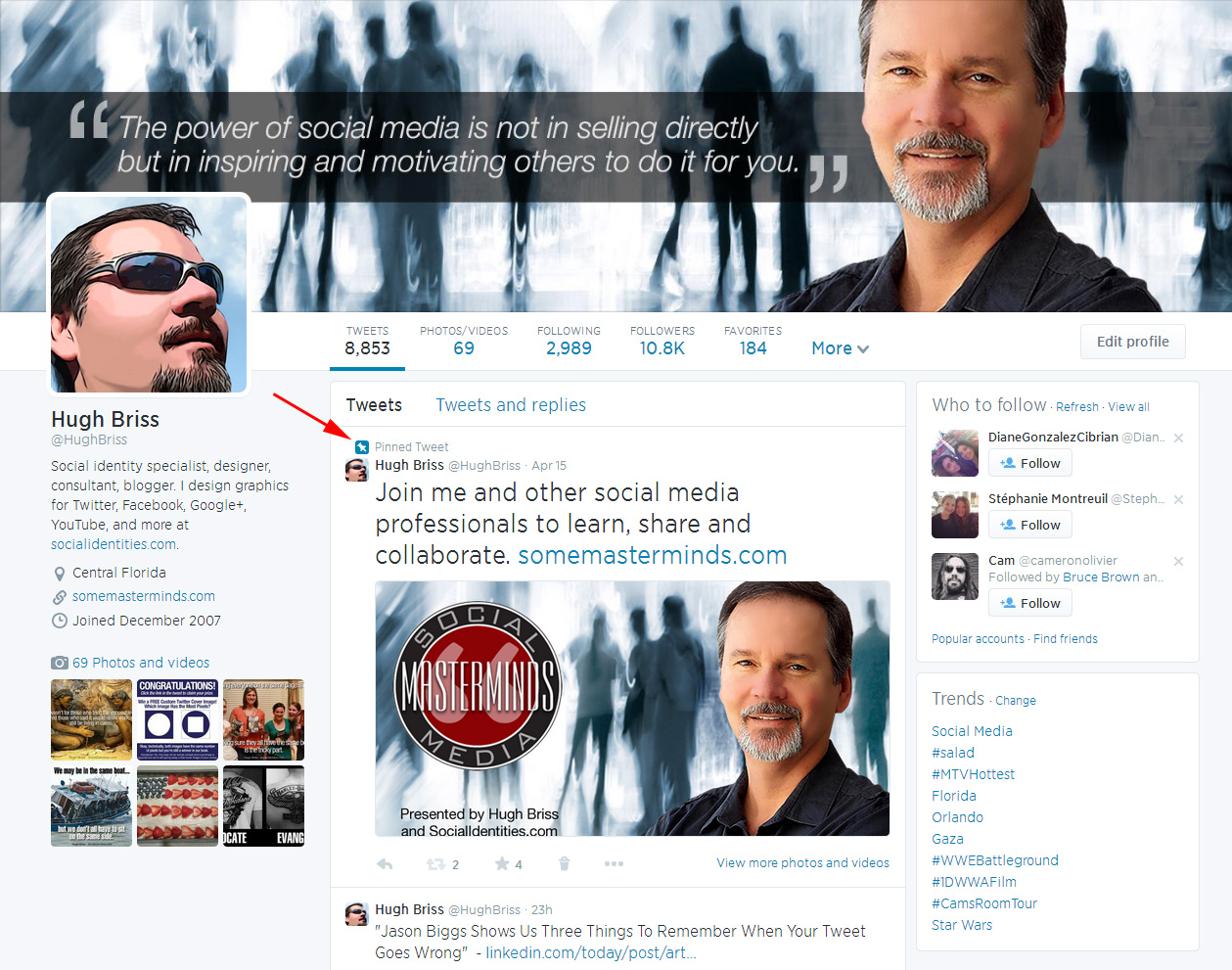Image resolution: width=1232 pixels, height=970 pixels.
Task: Switch to Tweets and replies tab
Action: (x=511, y=405)
